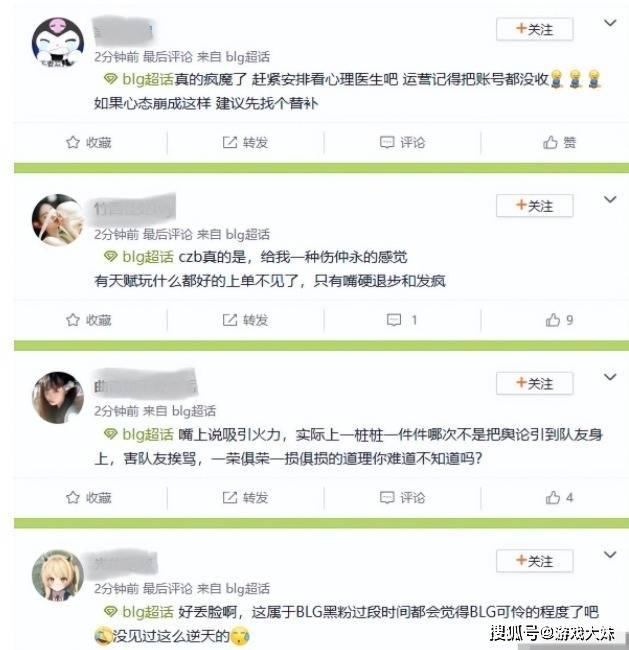Viewport: 629px width, 650px height.
Task: Like the czb 伤仲永 post
Action: click(x=559, y=320)
